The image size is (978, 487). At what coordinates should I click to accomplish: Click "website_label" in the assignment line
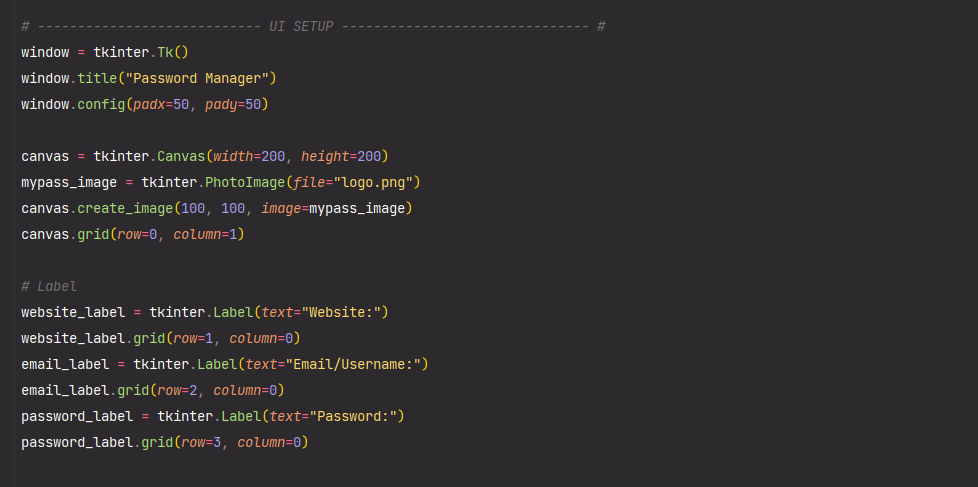[x=73, y=312]
